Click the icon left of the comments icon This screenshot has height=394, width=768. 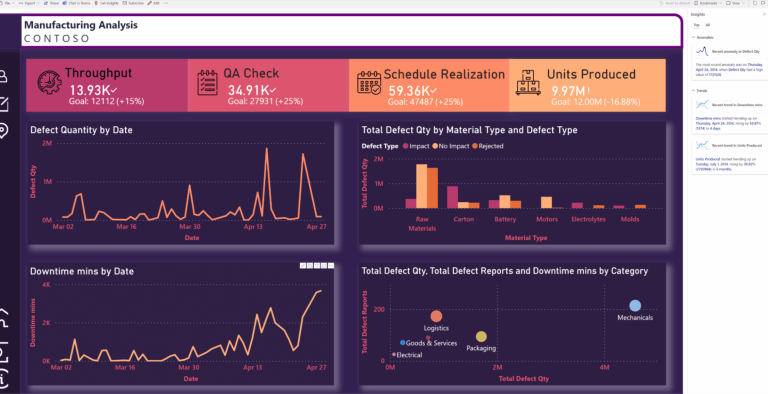click(755, 3)
